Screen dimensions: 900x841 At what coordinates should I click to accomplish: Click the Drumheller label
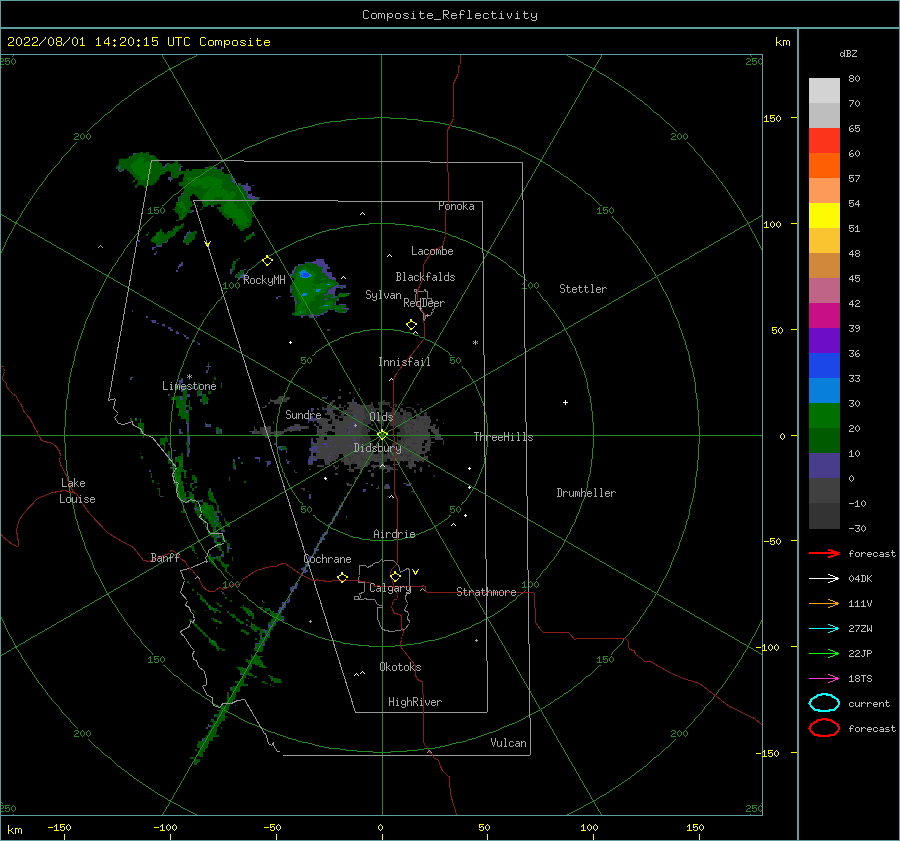586,493
